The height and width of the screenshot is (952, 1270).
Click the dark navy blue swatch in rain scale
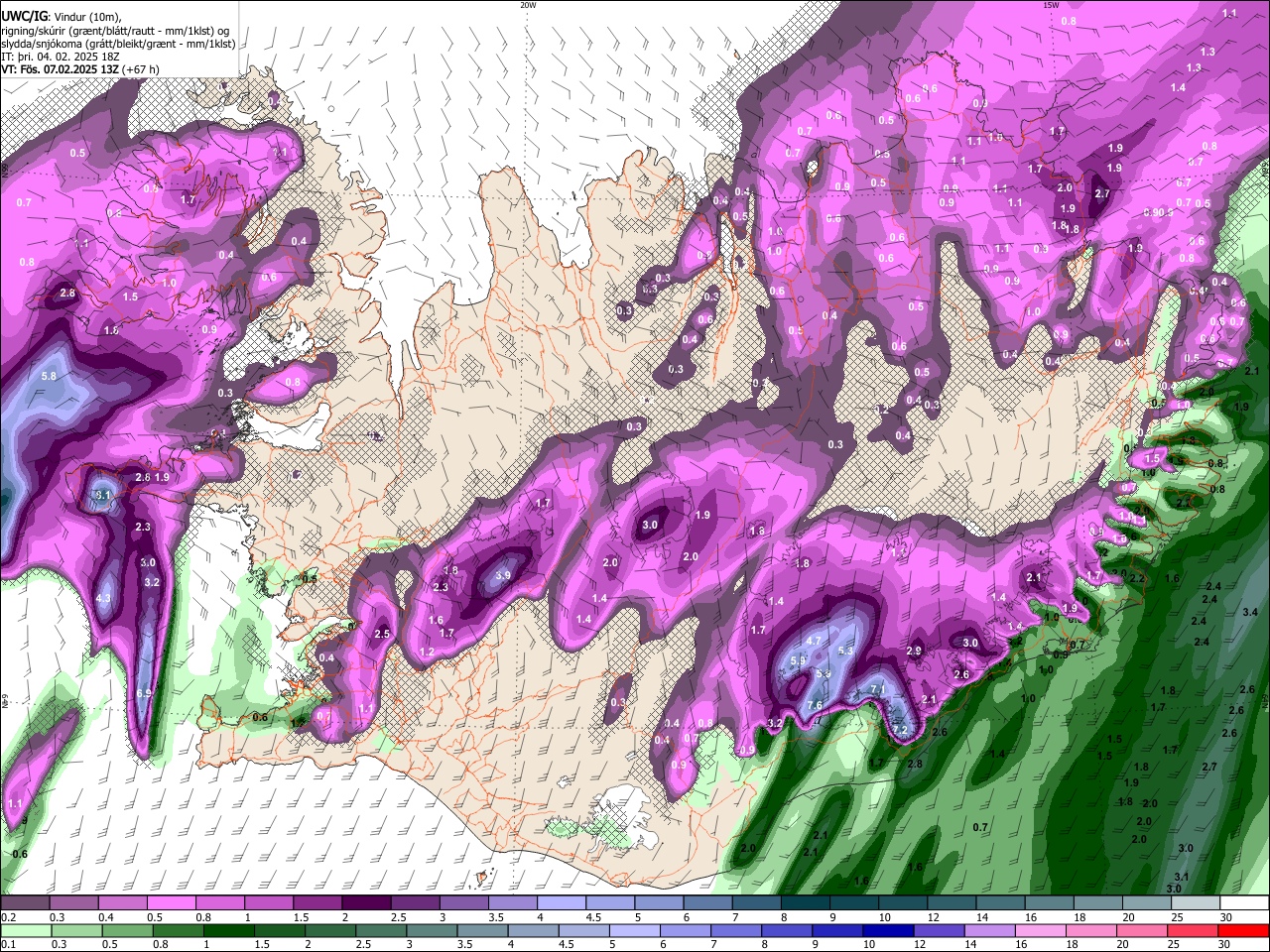(x=886, y=930)
